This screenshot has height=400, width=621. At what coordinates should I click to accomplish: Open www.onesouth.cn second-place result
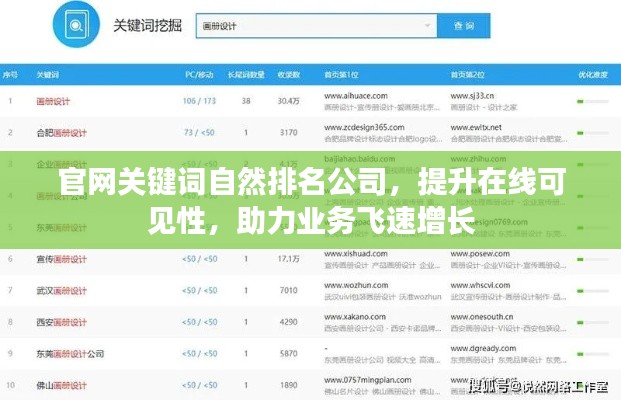tap(484, 317)
